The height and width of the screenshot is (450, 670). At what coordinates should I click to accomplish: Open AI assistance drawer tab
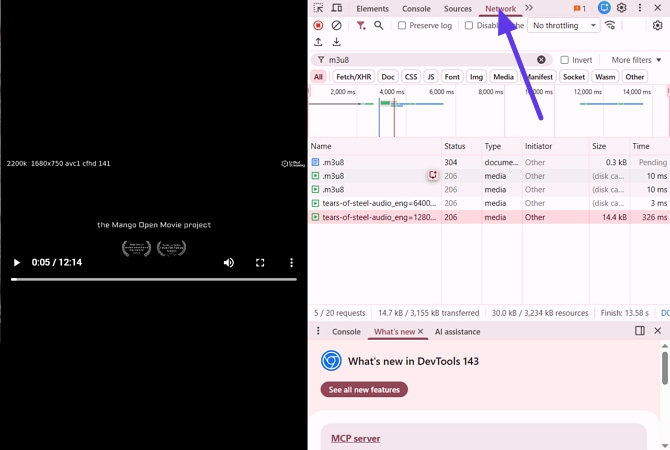(457, 332)
